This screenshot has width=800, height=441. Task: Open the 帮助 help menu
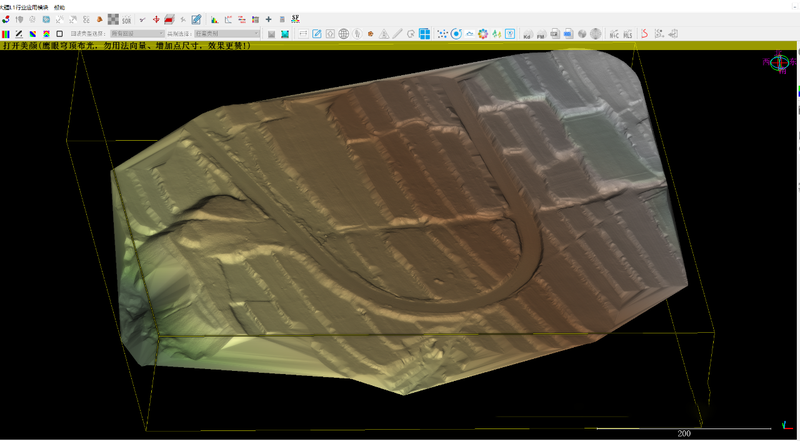59,7
